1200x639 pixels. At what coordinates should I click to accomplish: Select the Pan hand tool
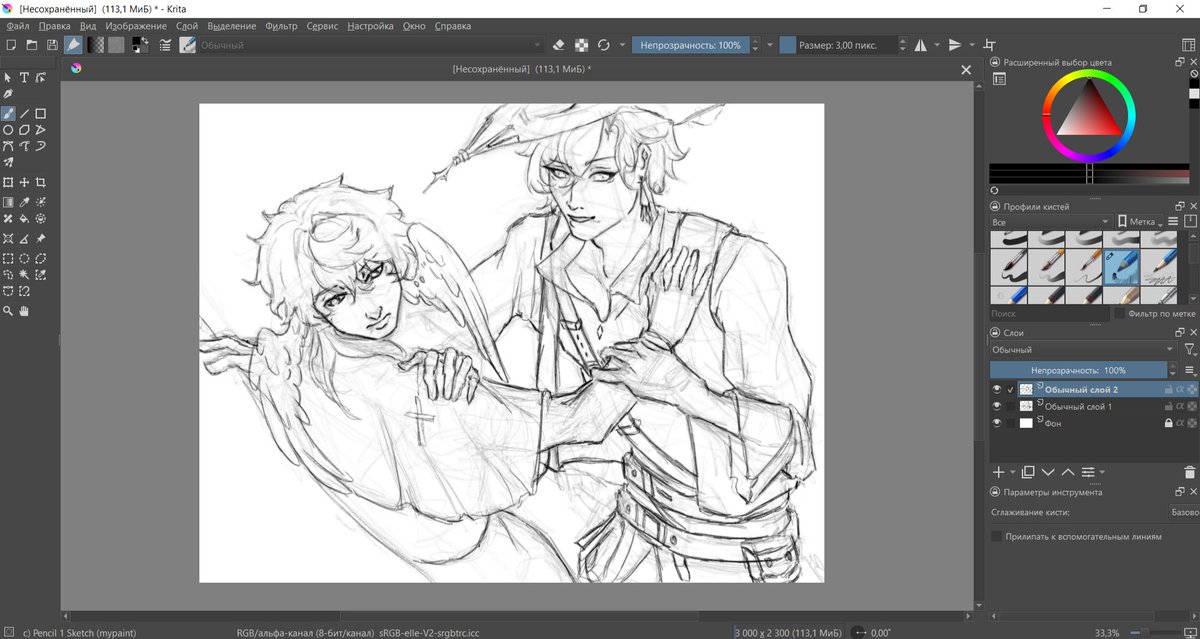24,311
